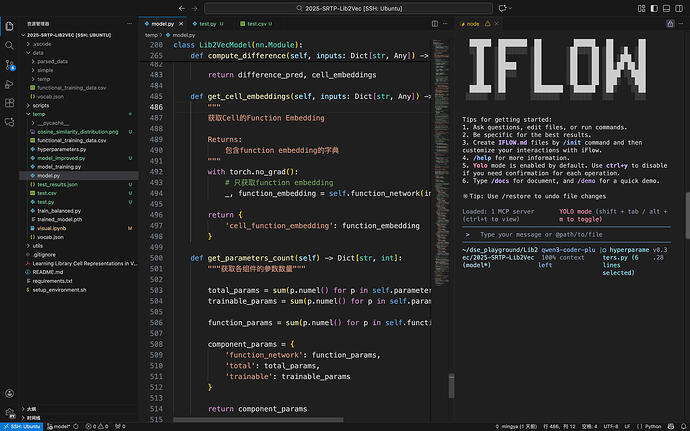
Task: Switch to the test.csv editor tab
Action: click(256, 24)
